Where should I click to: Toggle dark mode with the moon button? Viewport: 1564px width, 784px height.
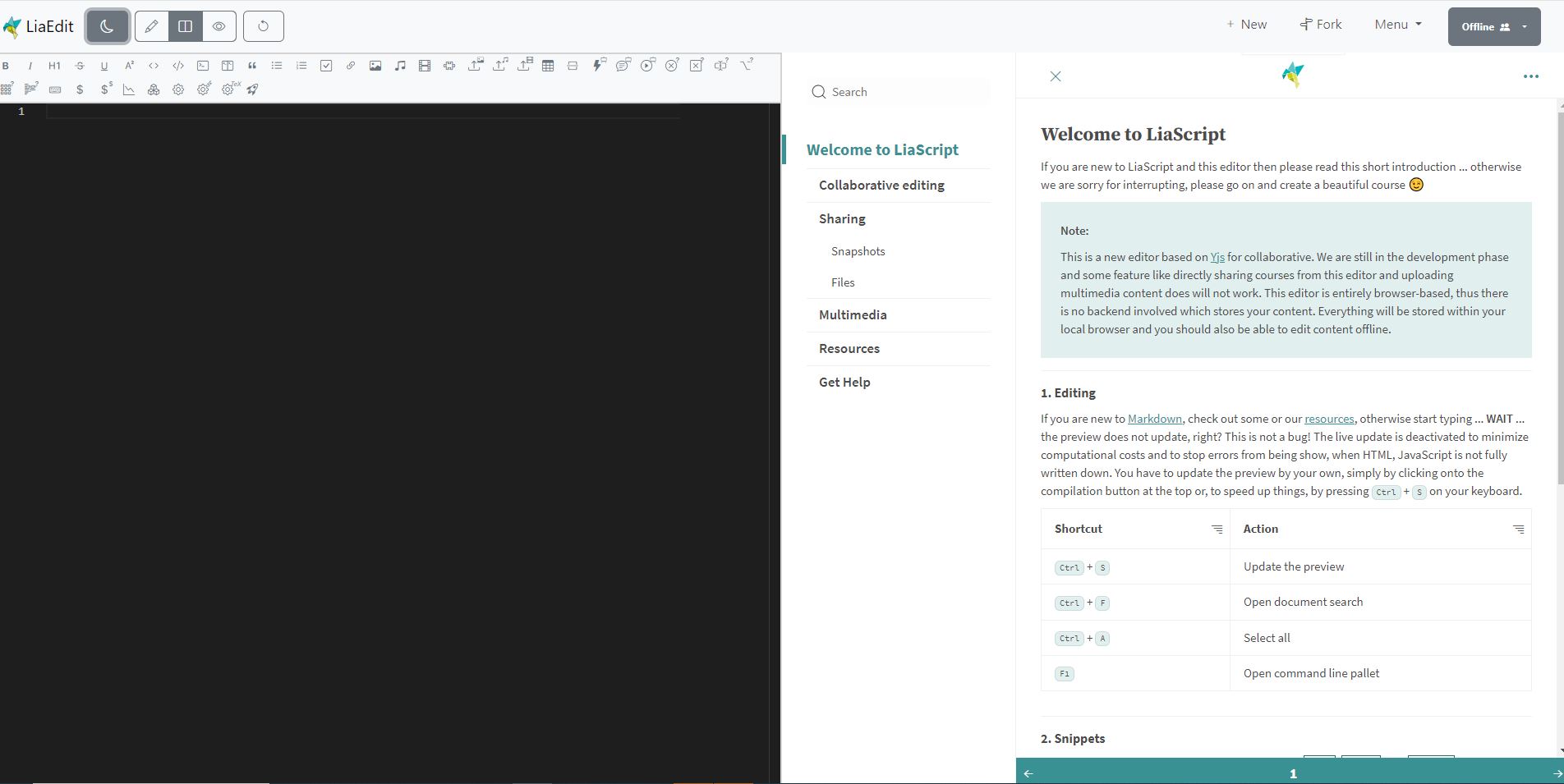(x=107, y=26)
